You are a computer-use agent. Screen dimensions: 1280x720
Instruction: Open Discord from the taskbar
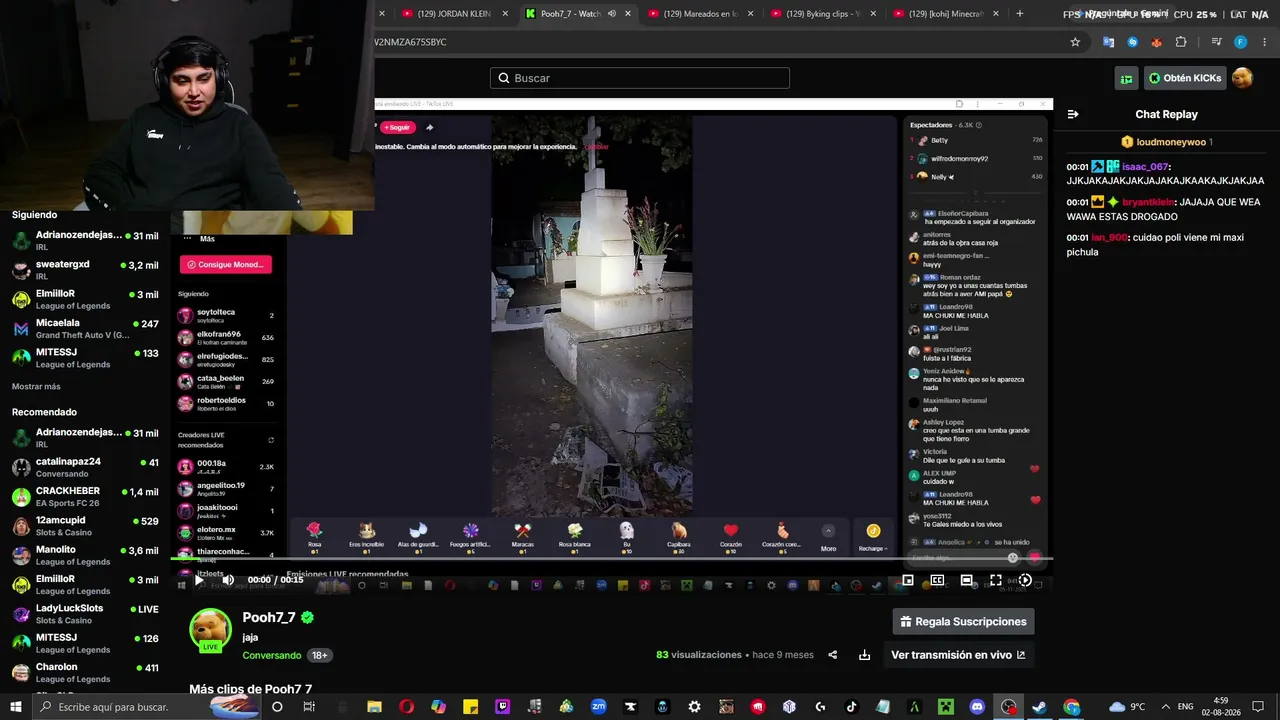977,707
